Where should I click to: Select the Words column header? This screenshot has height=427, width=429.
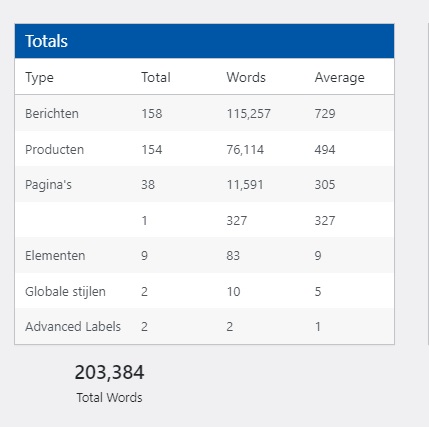coord(246,77)
